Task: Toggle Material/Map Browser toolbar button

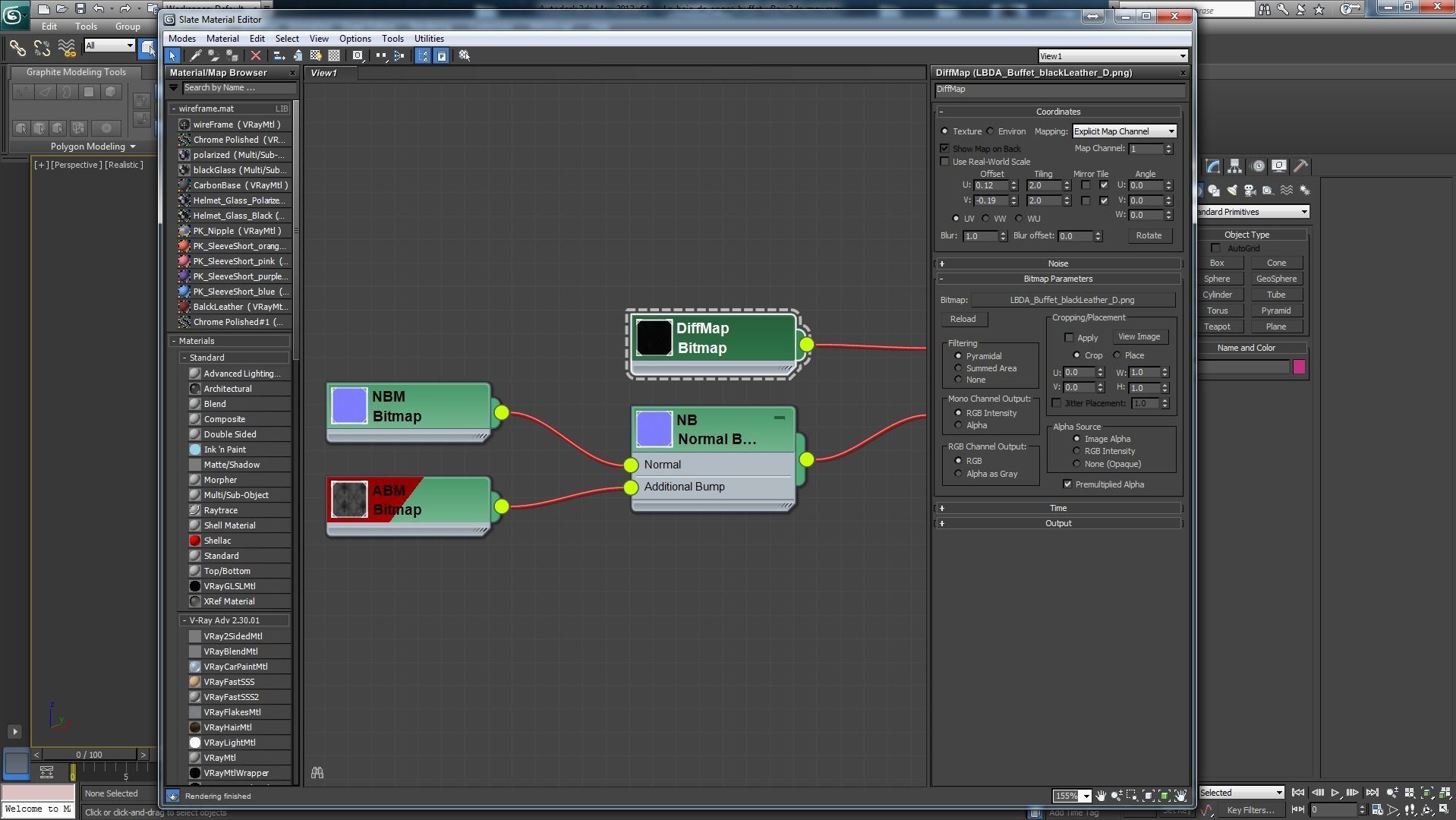Action: coord(423,55)
